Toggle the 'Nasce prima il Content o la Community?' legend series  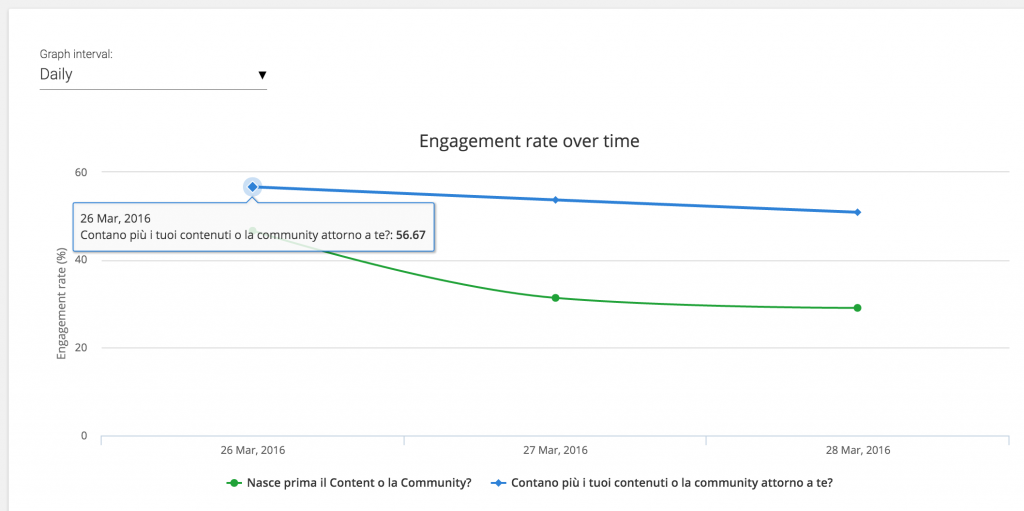[349, 484]
